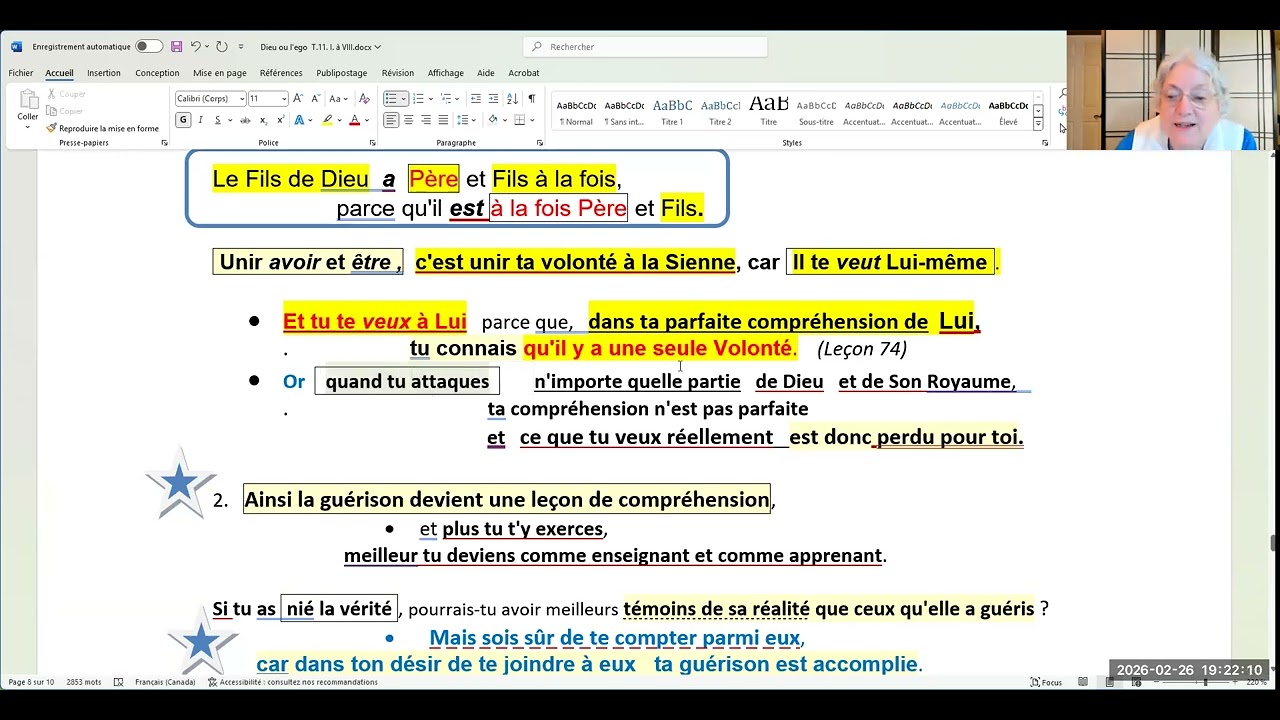
Task: Toggle bold G formatting
Action: coord(183,120)
